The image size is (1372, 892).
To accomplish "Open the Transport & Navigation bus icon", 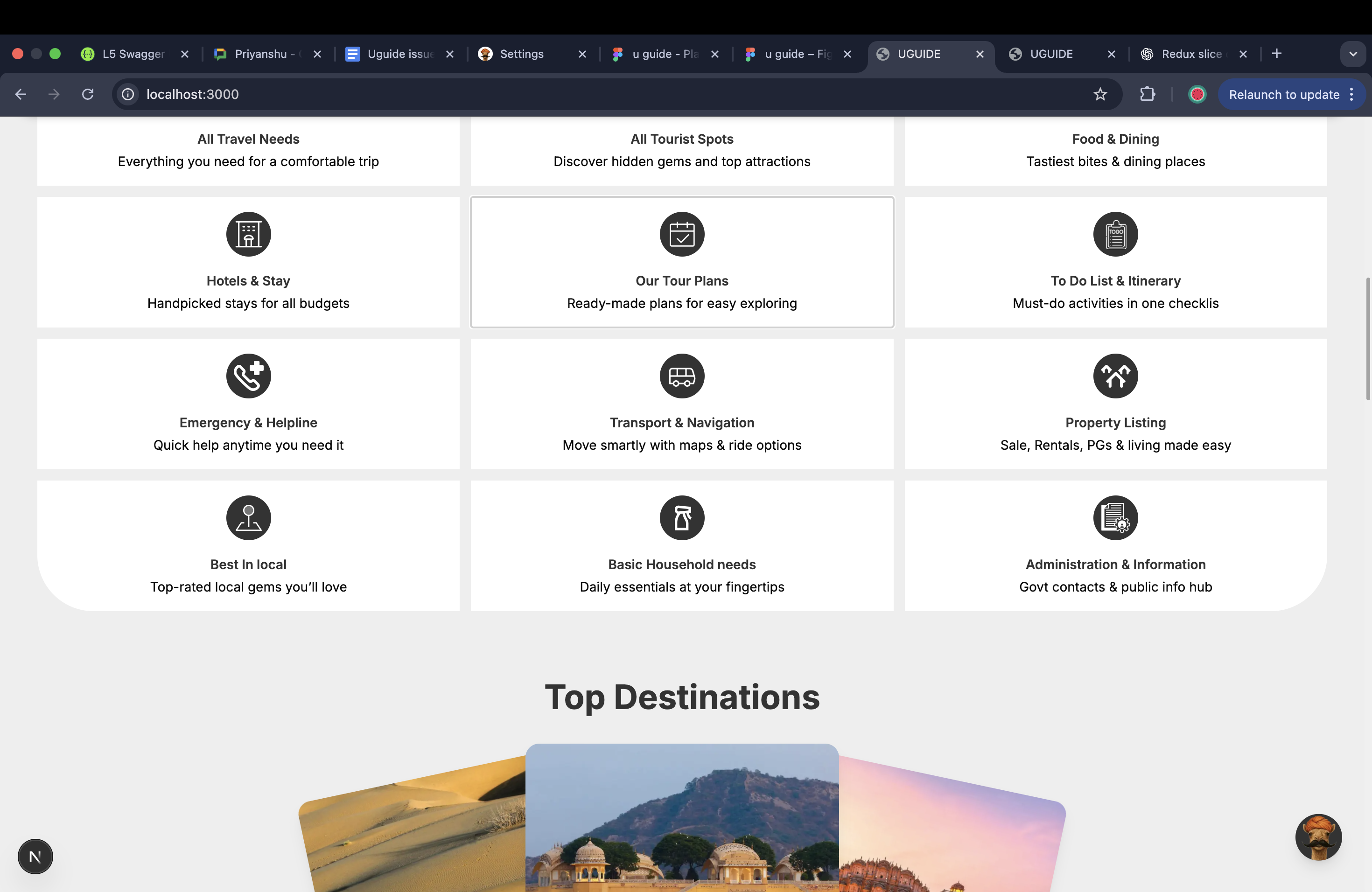I will [x=682, y=376].
